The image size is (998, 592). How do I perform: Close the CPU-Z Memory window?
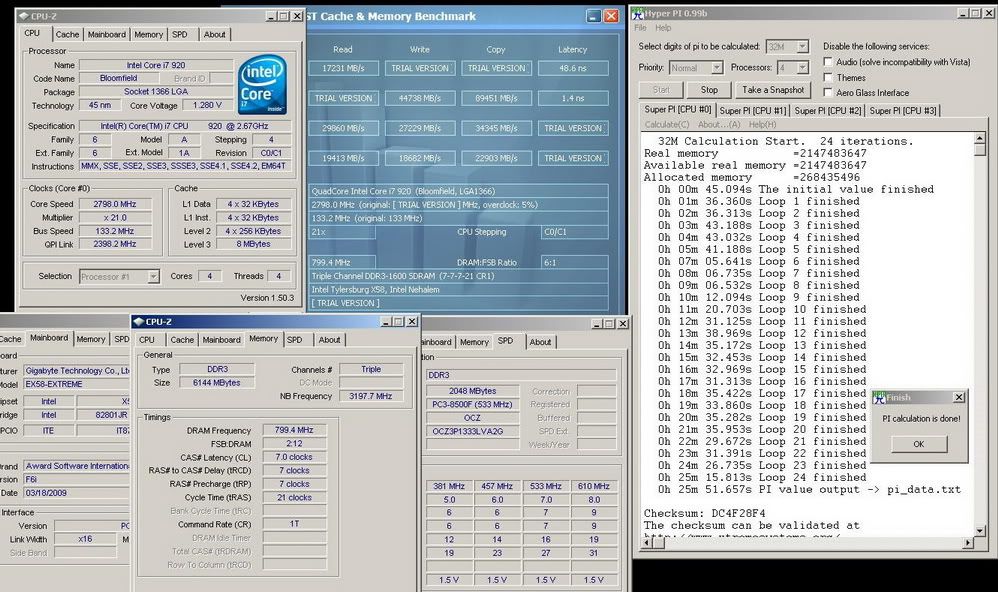coord(411,322)
